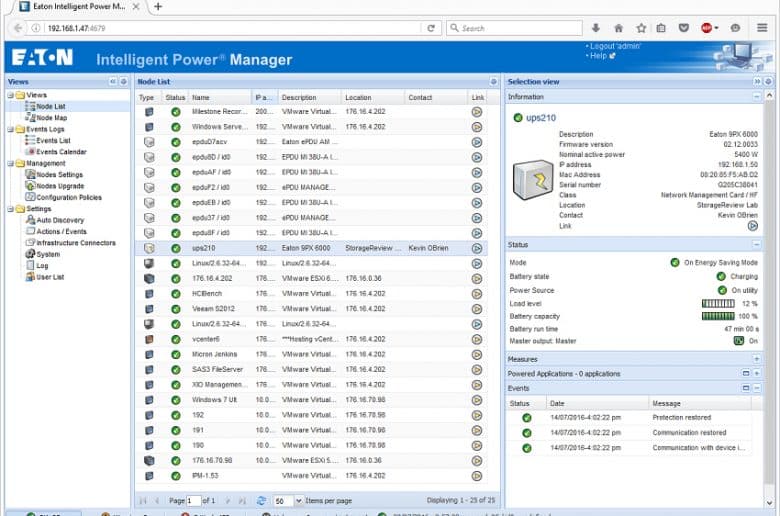Viewport: 780px width, 516px height.
Task: Open Configuration Policies item
Action: pos(69,198)
